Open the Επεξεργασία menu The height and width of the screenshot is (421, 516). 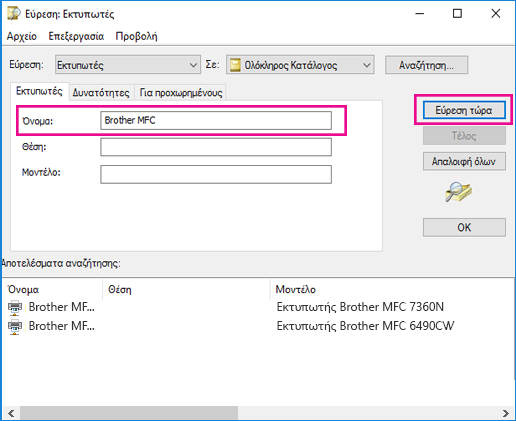[x=76, y=36]
